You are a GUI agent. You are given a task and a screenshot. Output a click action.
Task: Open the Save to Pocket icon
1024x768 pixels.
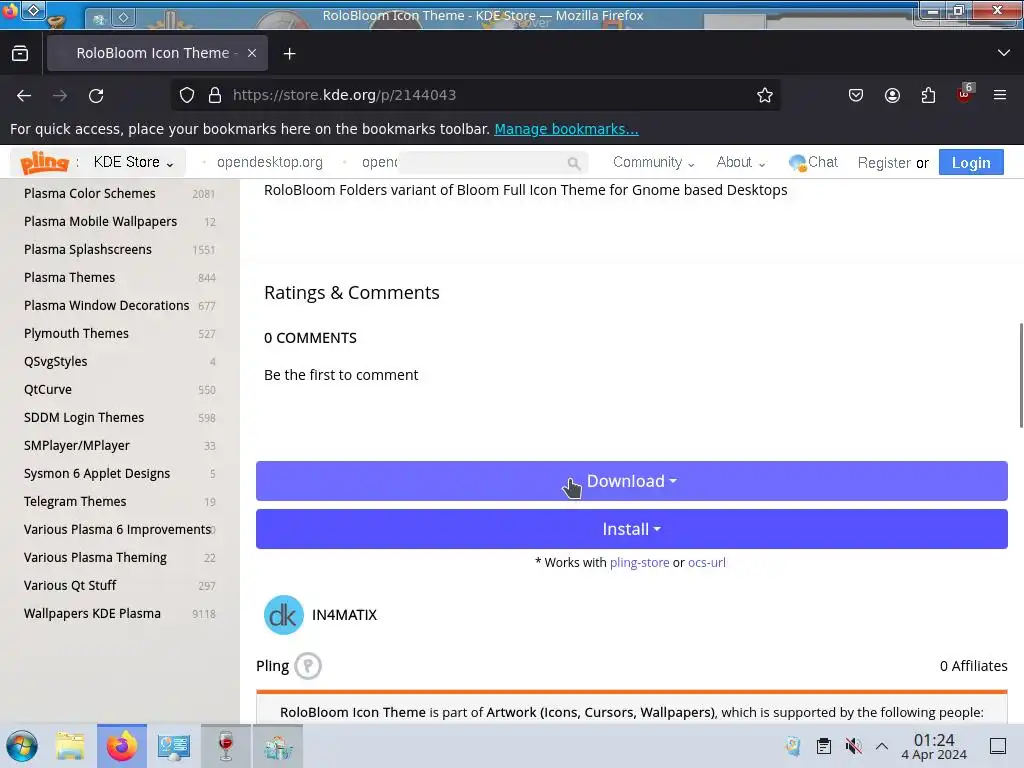(856, 95)
